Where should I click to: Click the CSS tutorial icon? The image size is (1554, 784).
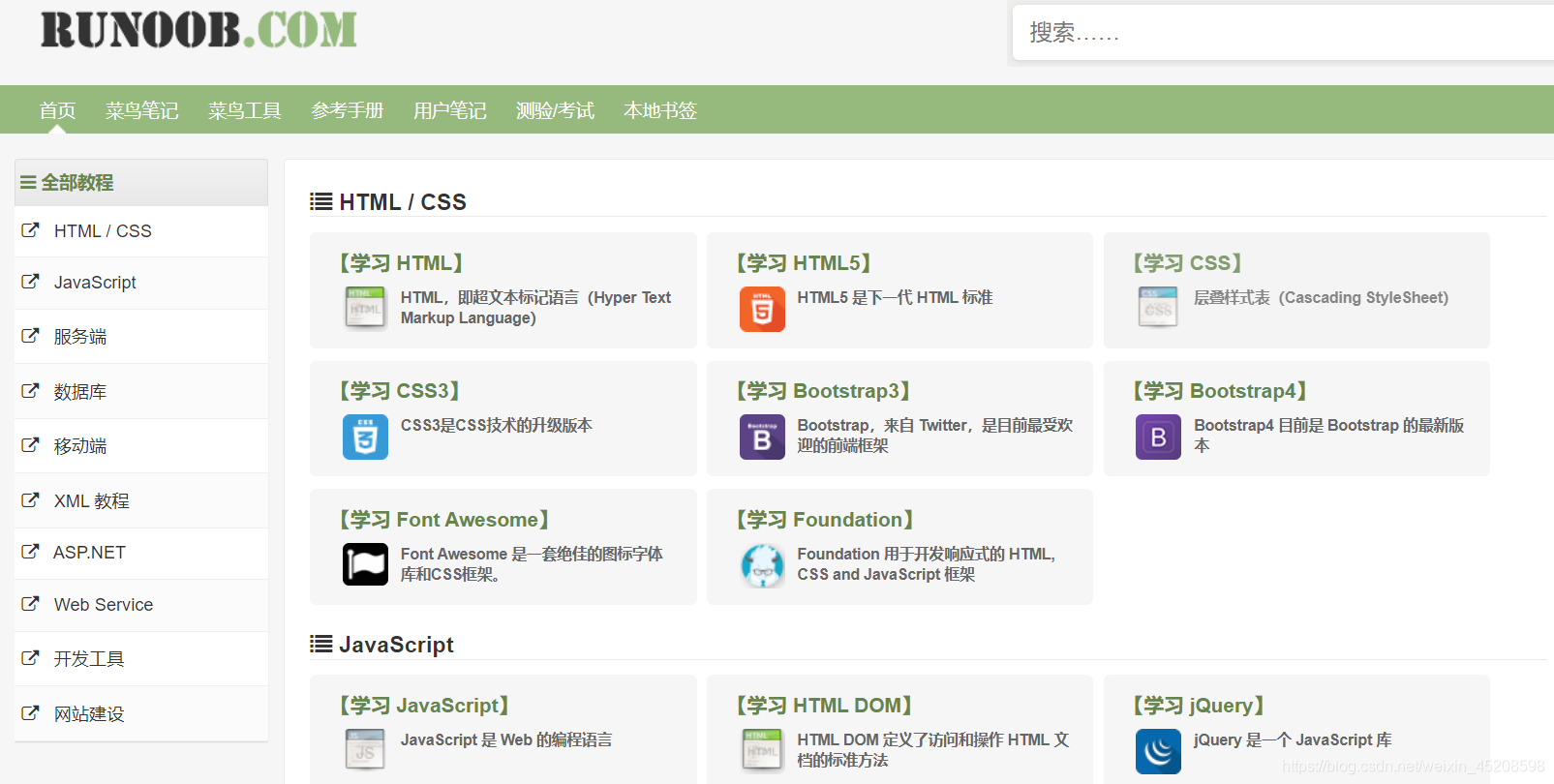pyautogui.click(x=1158, y=308)
